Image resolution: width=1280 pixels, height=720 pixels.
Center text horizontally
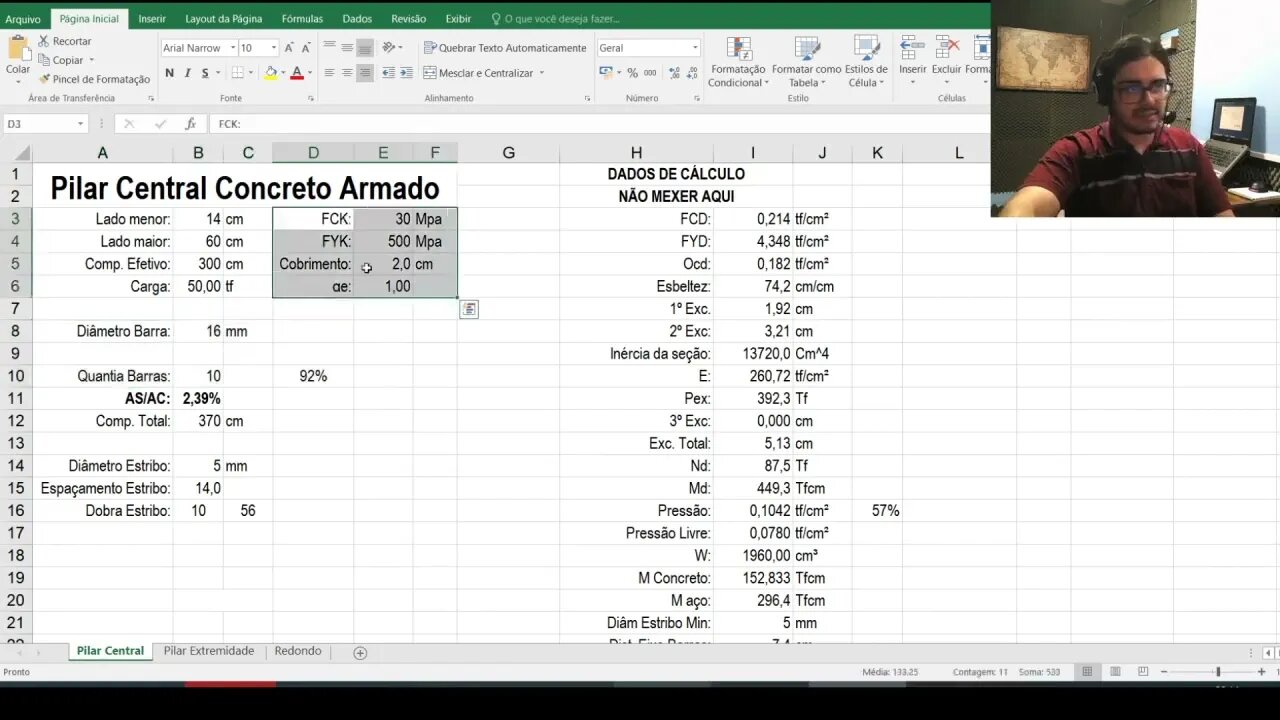(x=347, y=73)
